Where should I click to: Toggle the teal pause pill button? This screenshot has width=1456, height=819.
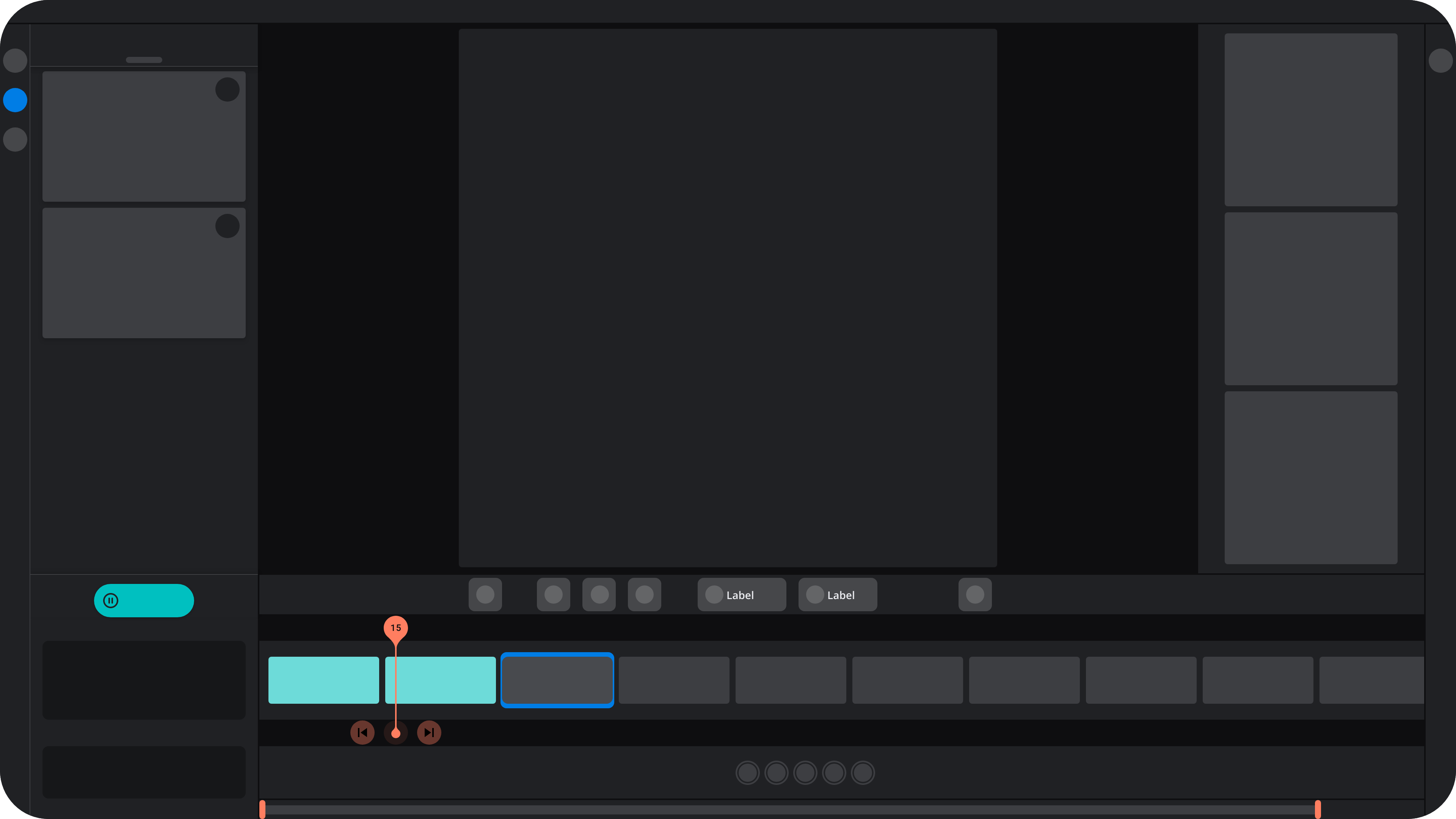144,600
